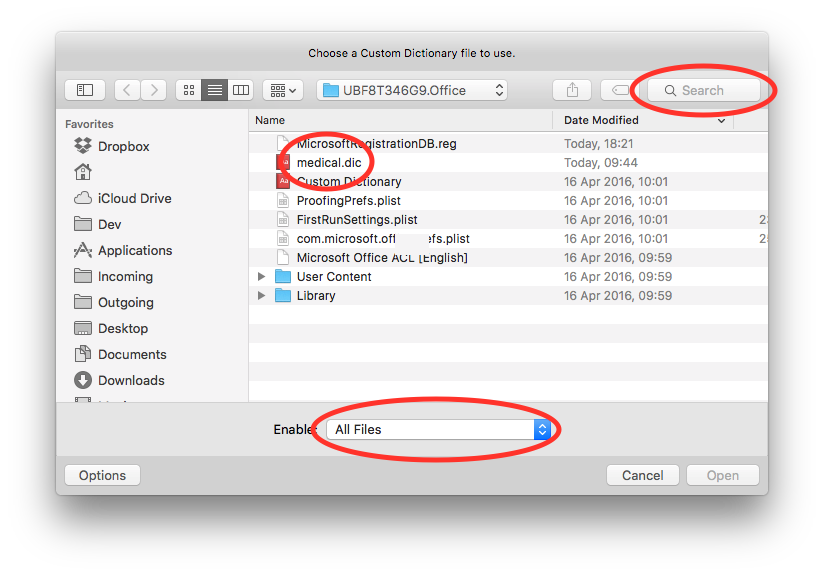This screenshot has width=824, height=575.
Task: Select Microsoft Office ACL [English] file
Action: [508, 258]
